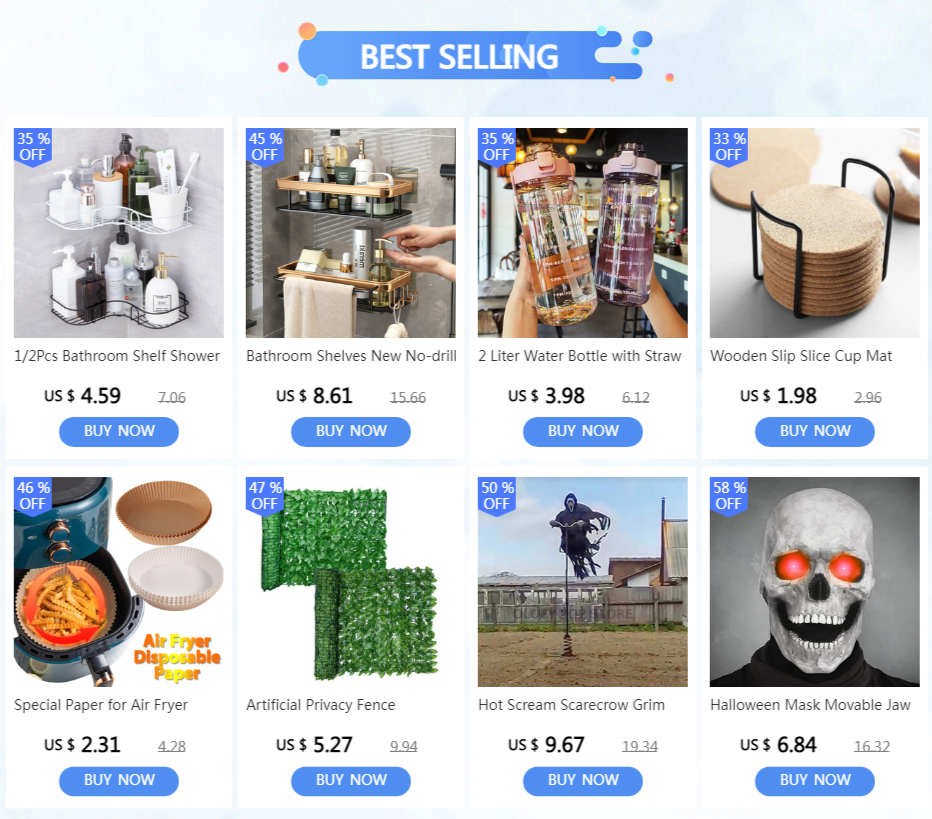Click the 33% OFF badge on Cup Mat
The height and width of the screenshot is (819, 932).
(x=729, y=147)
